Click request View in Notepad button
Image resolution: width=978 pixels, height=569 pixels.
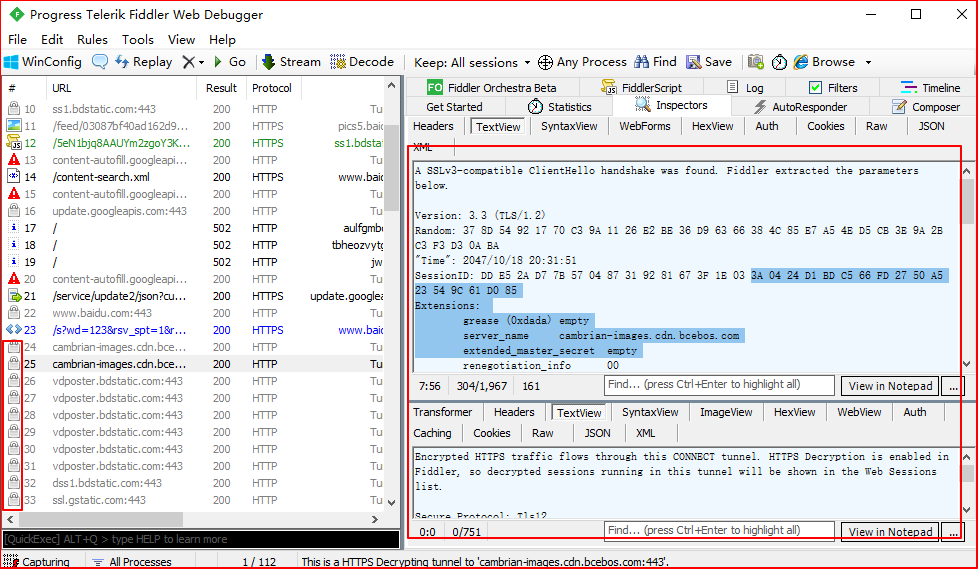pyautogui.click(x=890, y=386)
